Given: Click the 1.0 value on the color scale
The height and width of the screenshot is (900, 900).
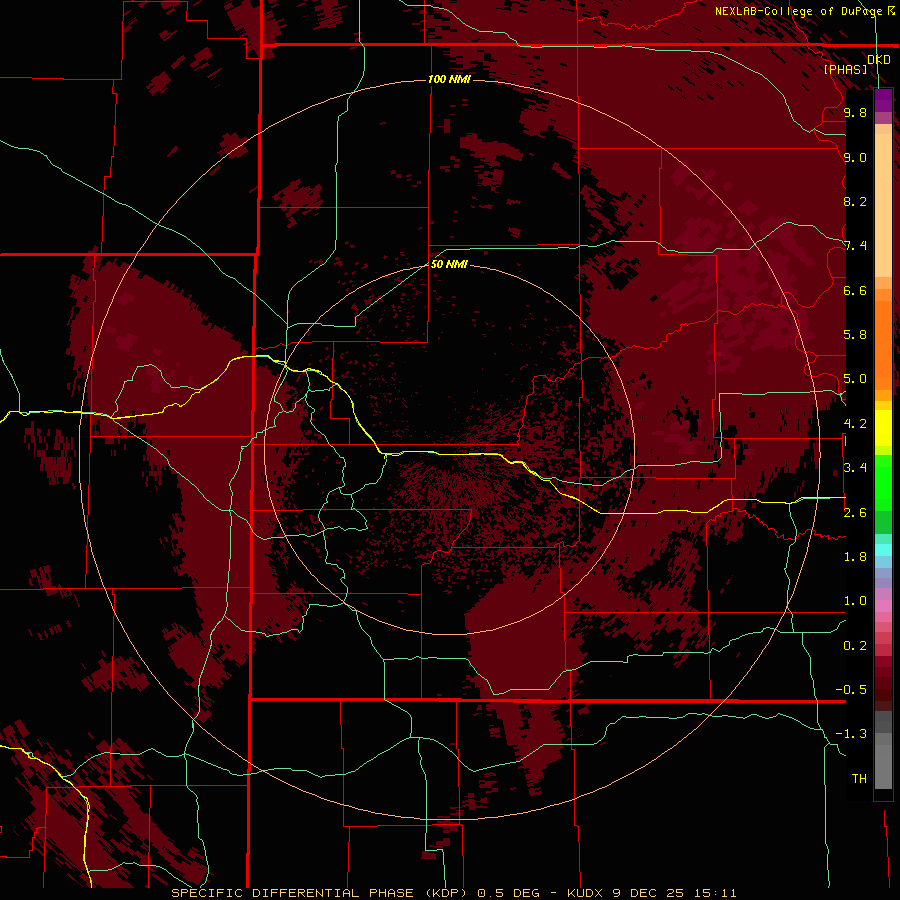Looking at the screenshot, I should (855, 601).
